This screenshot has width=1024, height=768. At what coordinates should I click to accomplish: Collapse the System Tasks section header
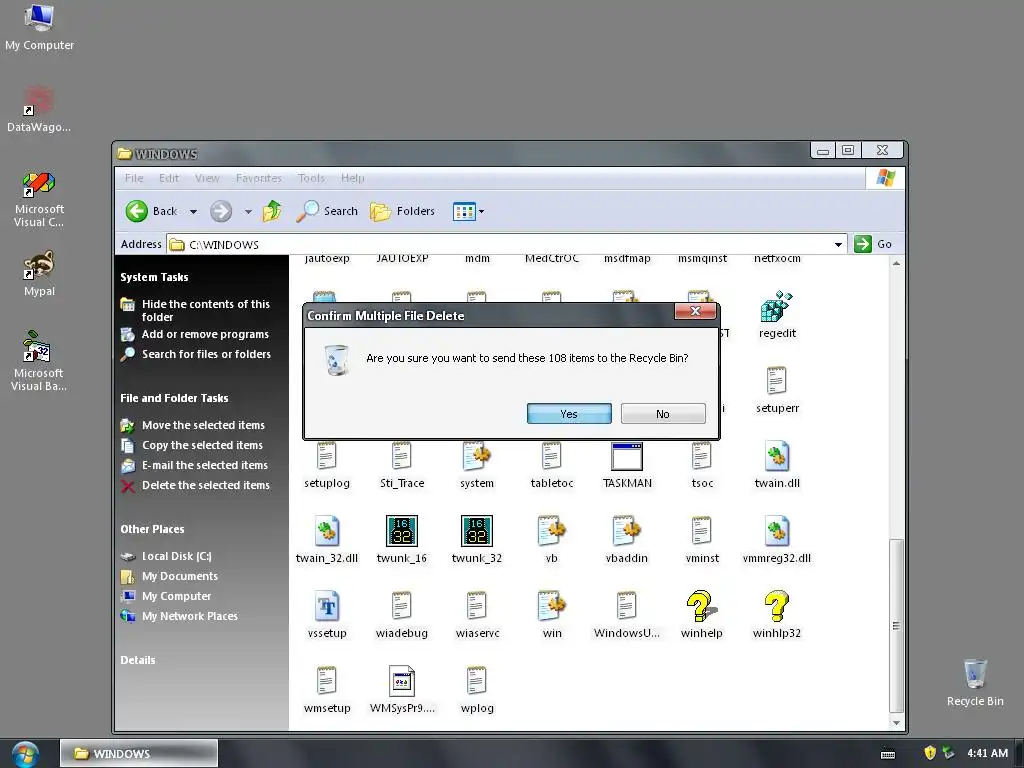coord(154,277)
